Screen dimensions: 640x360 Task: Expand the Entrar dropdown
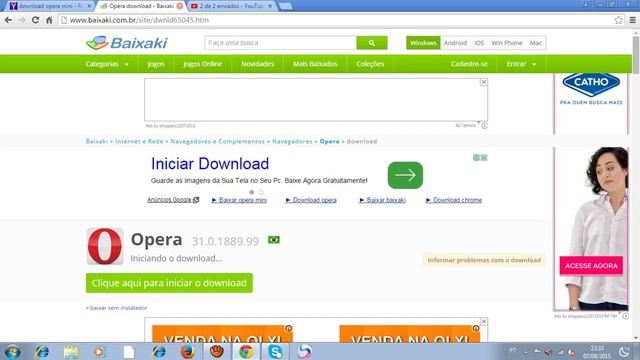pyautogui.click(x=521, y=64)
